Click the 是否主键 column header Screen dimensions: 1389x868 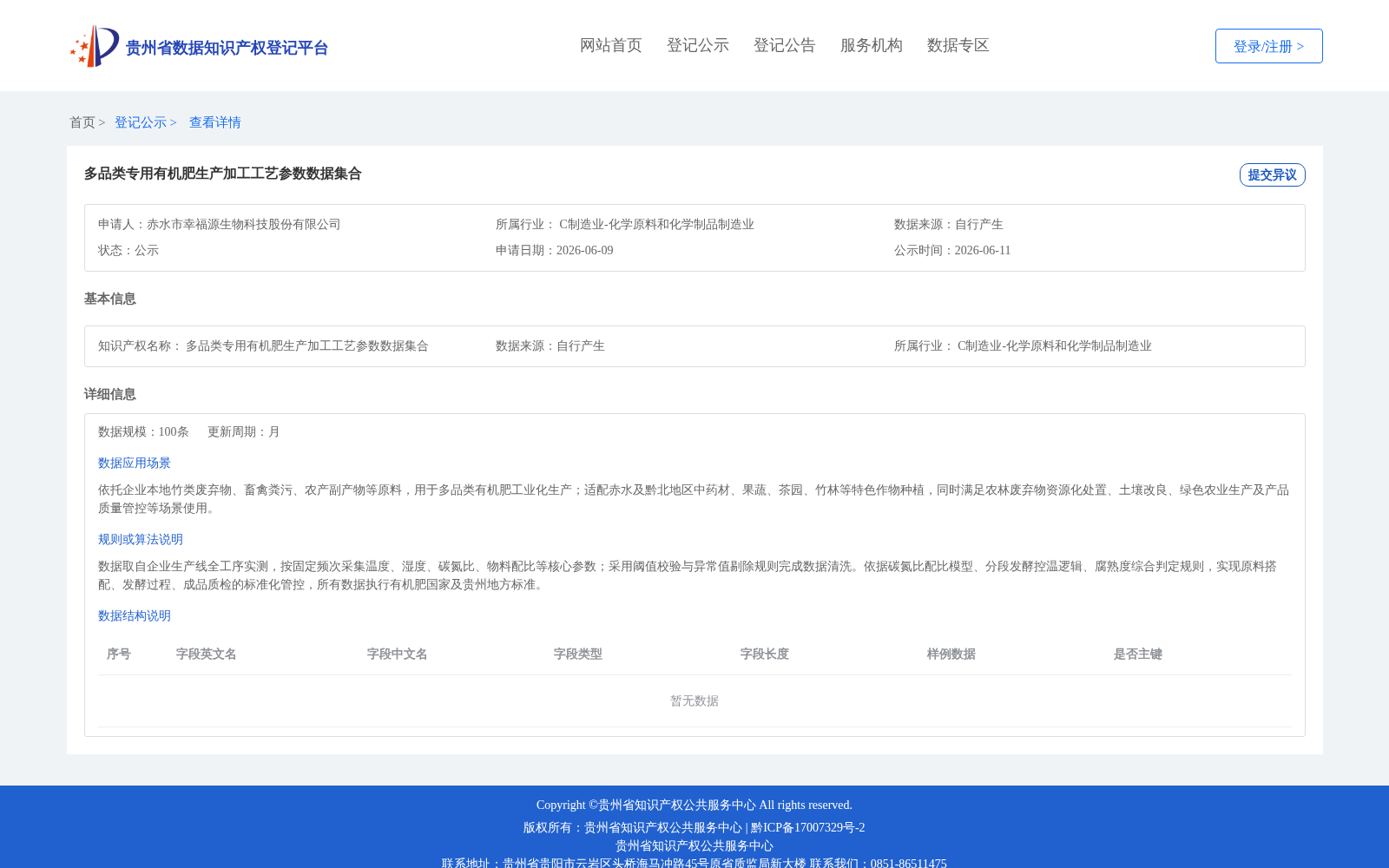(1138, 654)
